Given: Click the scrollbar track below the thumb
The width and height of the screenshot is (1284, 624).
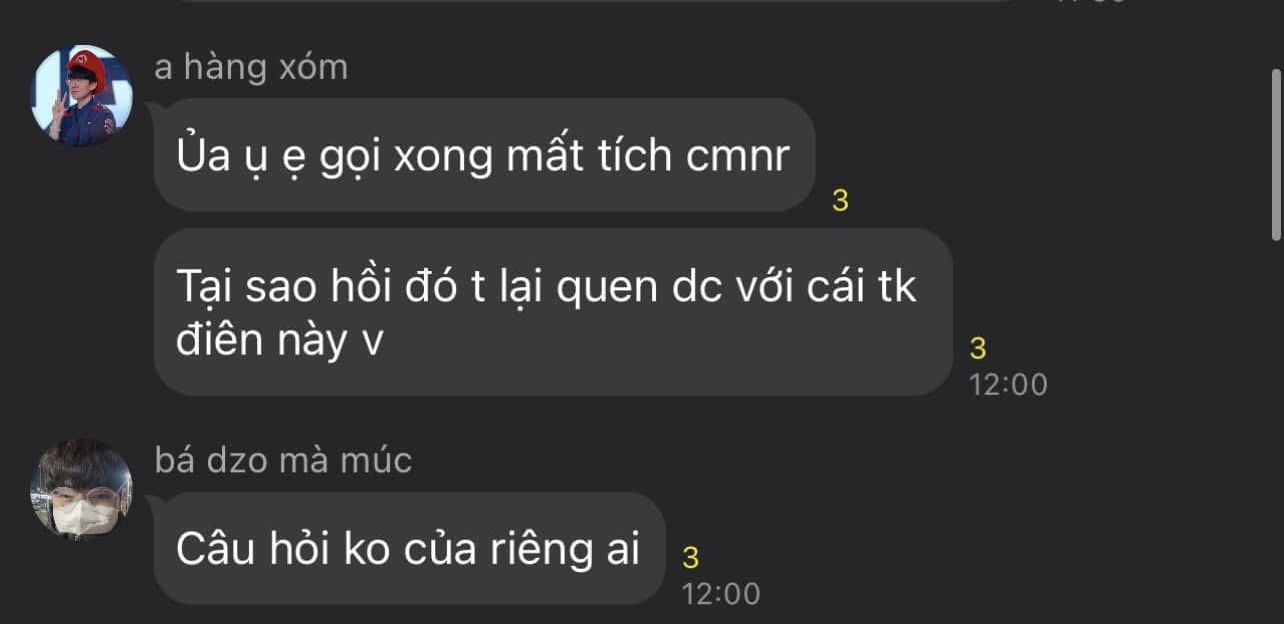Looking at the screenshot, I should point(1276,430).
